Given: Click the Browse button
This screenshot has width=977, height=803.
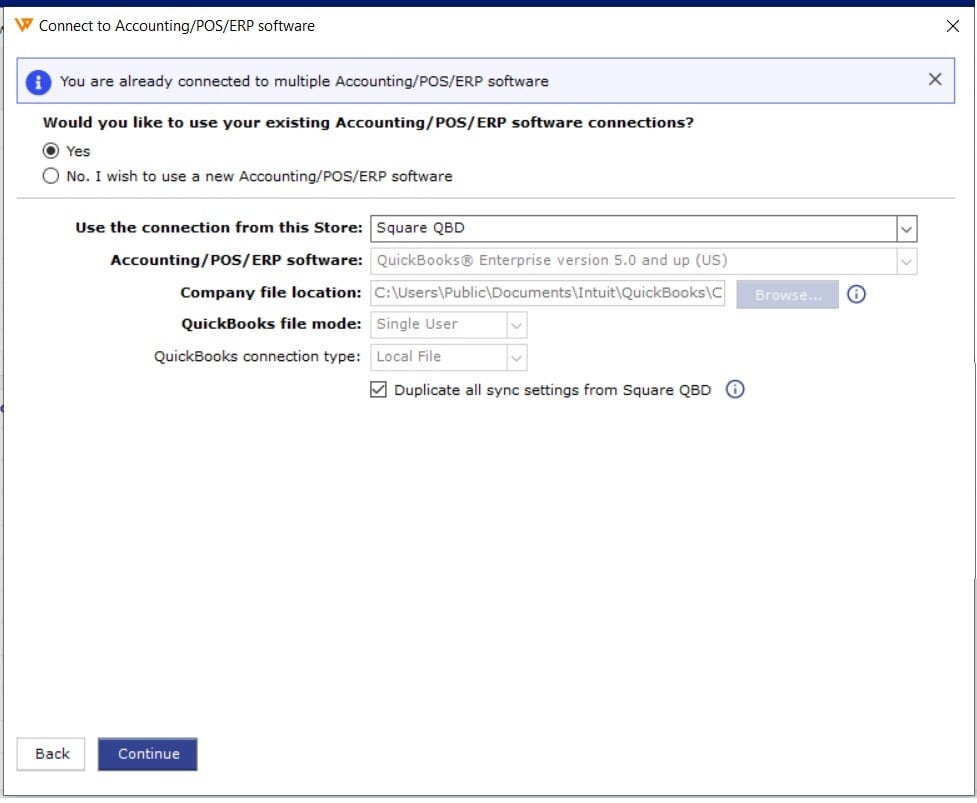Looking at the screenshot, I should pyautogui.click(x=787, y=294).
